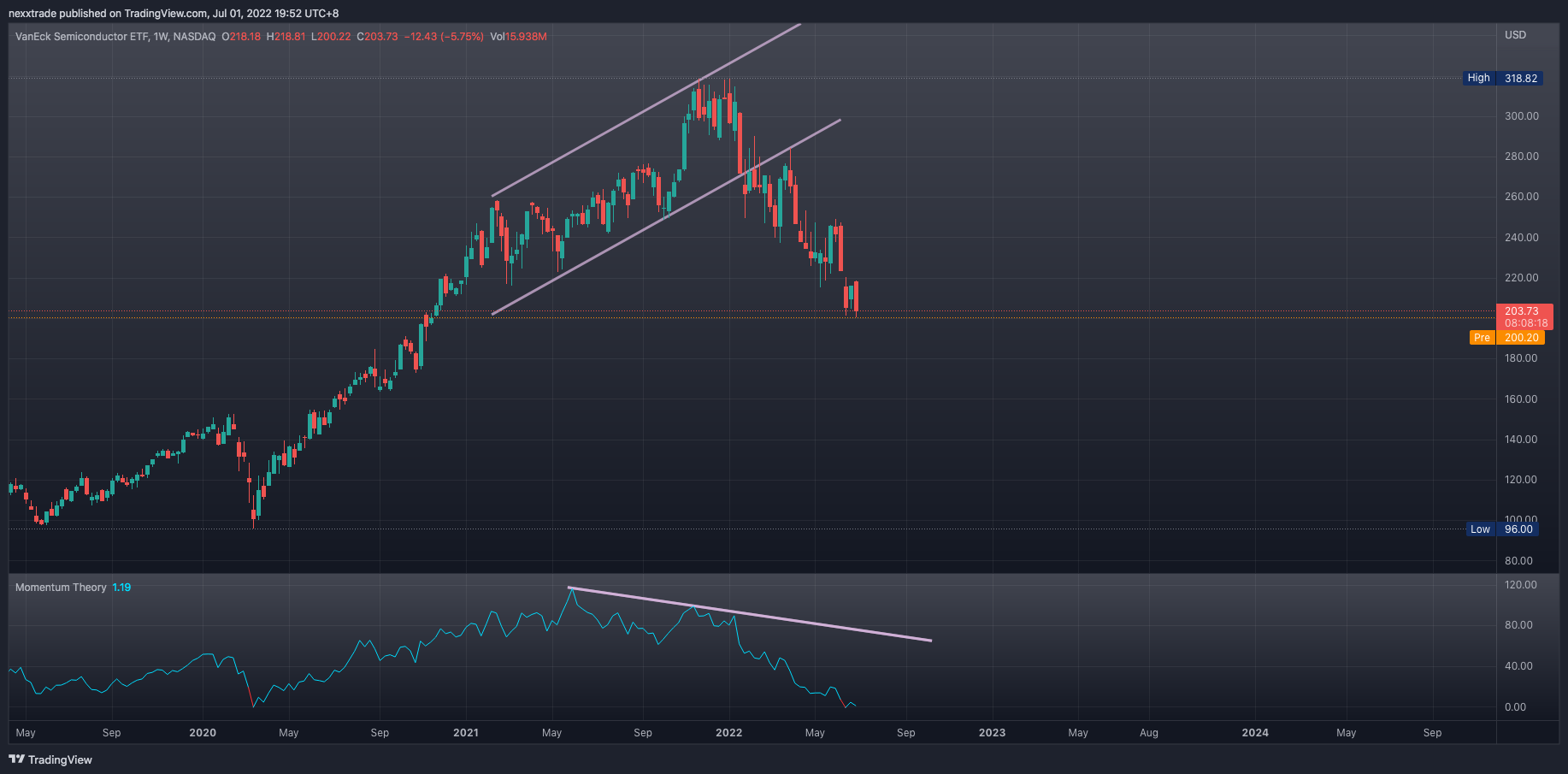Click the 220.00 price axis label

1522,278
